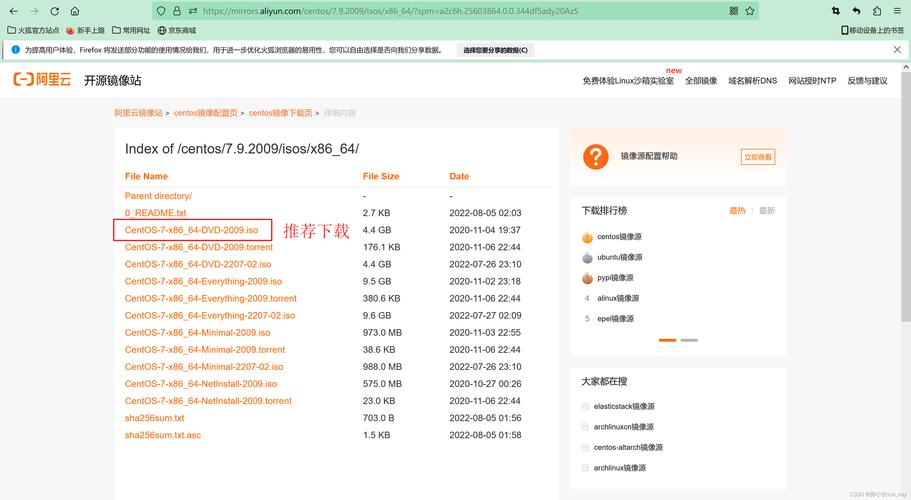This screenshot has height=500, width=911.
Task: Click the gray second carousel page indicator
Action: pyautogui.click(x=689, y=340)
